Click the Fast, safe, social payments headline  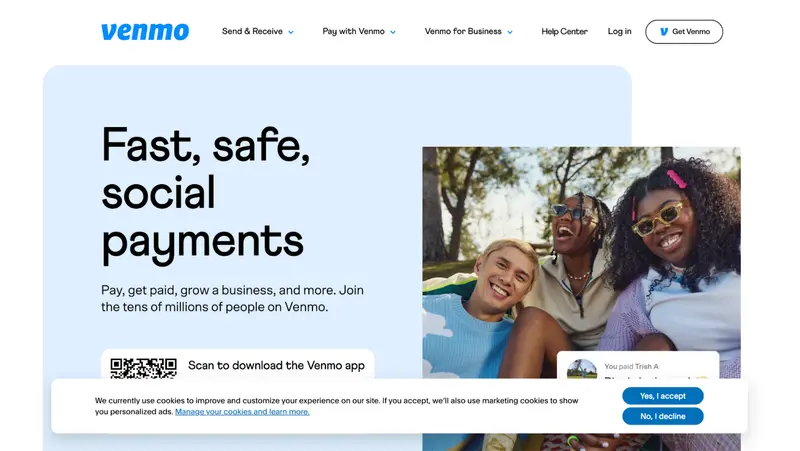tap(206, 195)
